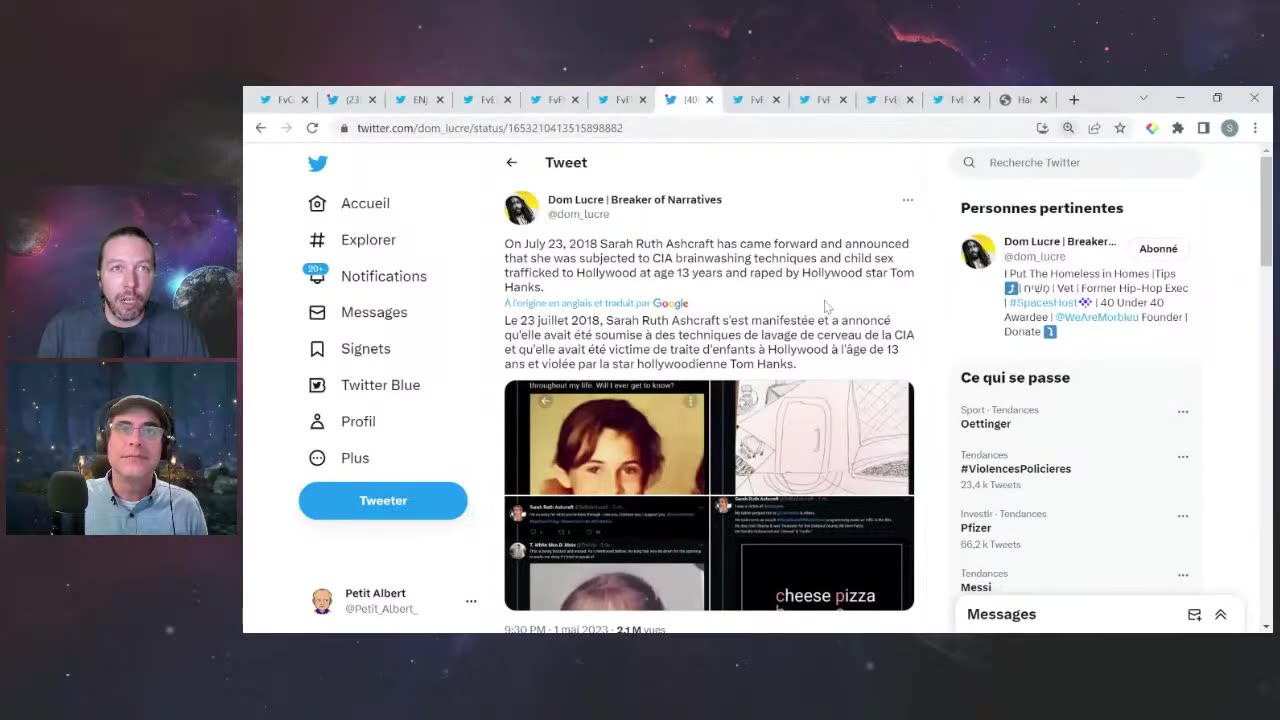Viewport: 1280px width, 720px height.
Task: Open the Messi trending topic
Action: tap(976, 587)
